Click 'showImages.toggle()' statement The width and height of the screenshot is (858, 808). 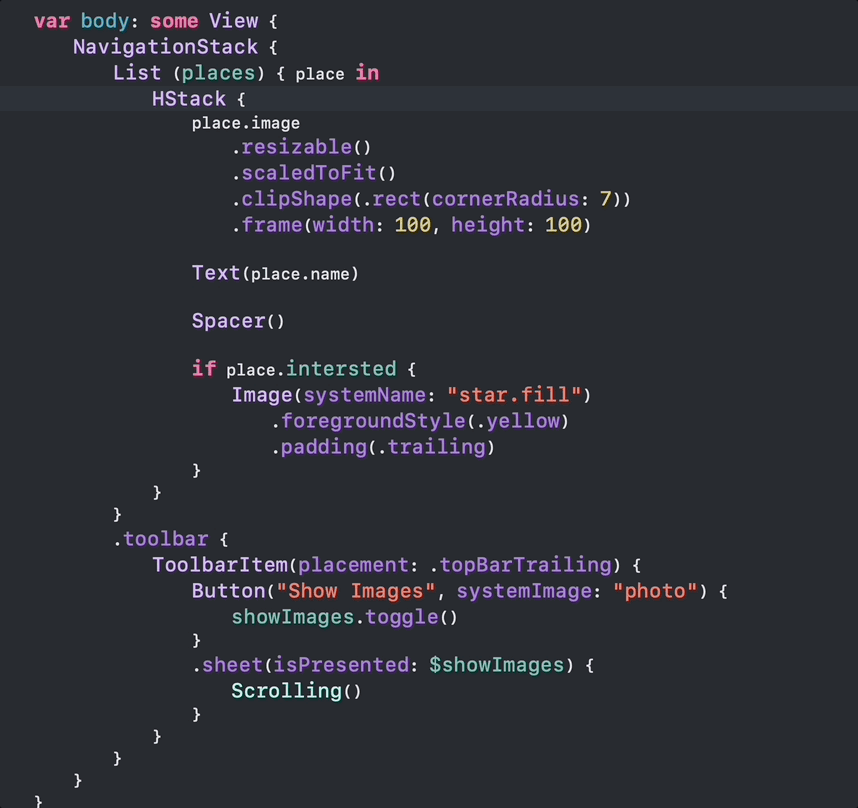(x=344, y=618)
